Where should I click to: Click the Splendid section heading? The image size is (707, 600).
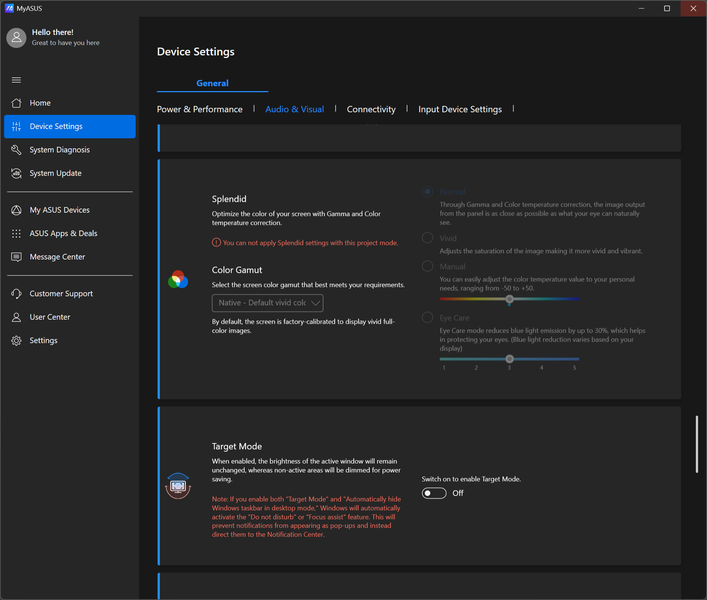coord(229,199)
